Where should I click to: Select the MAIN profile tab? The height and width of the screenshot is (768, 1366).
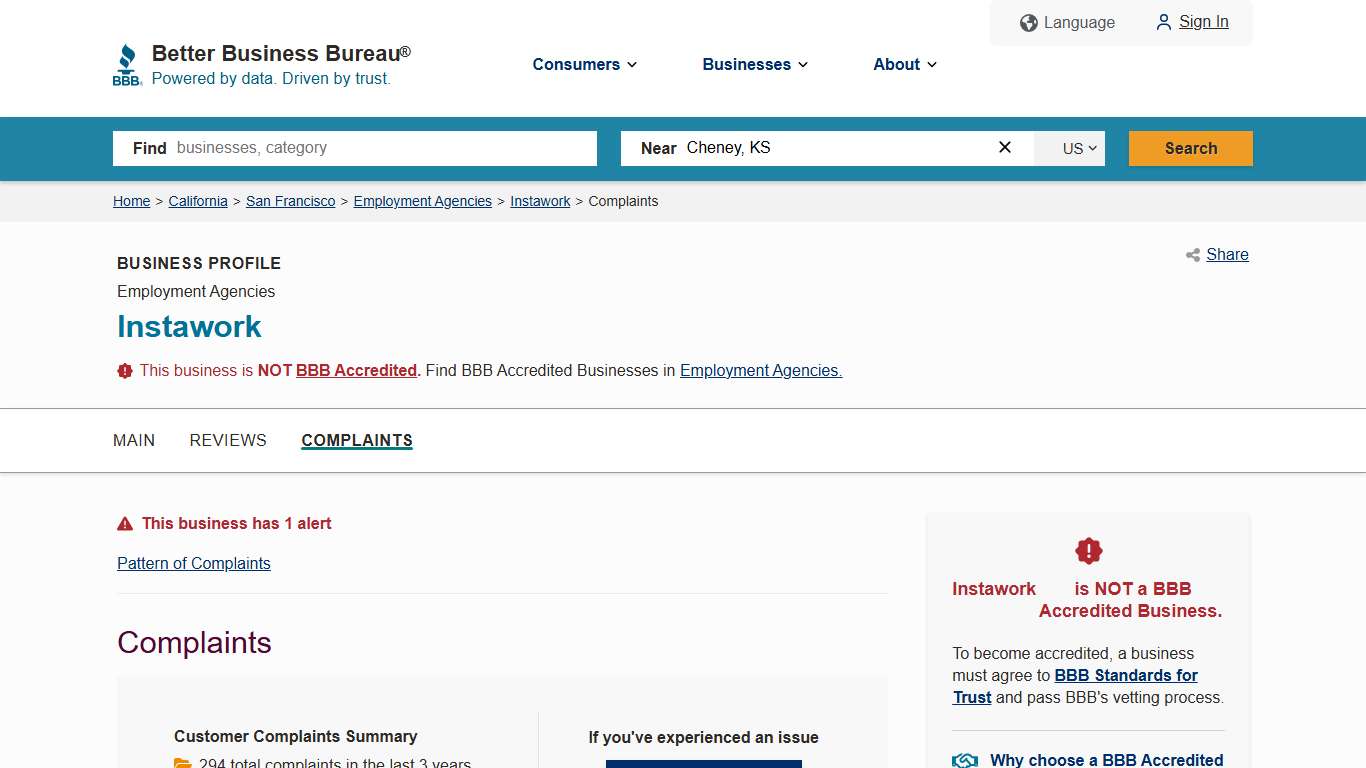134,440
